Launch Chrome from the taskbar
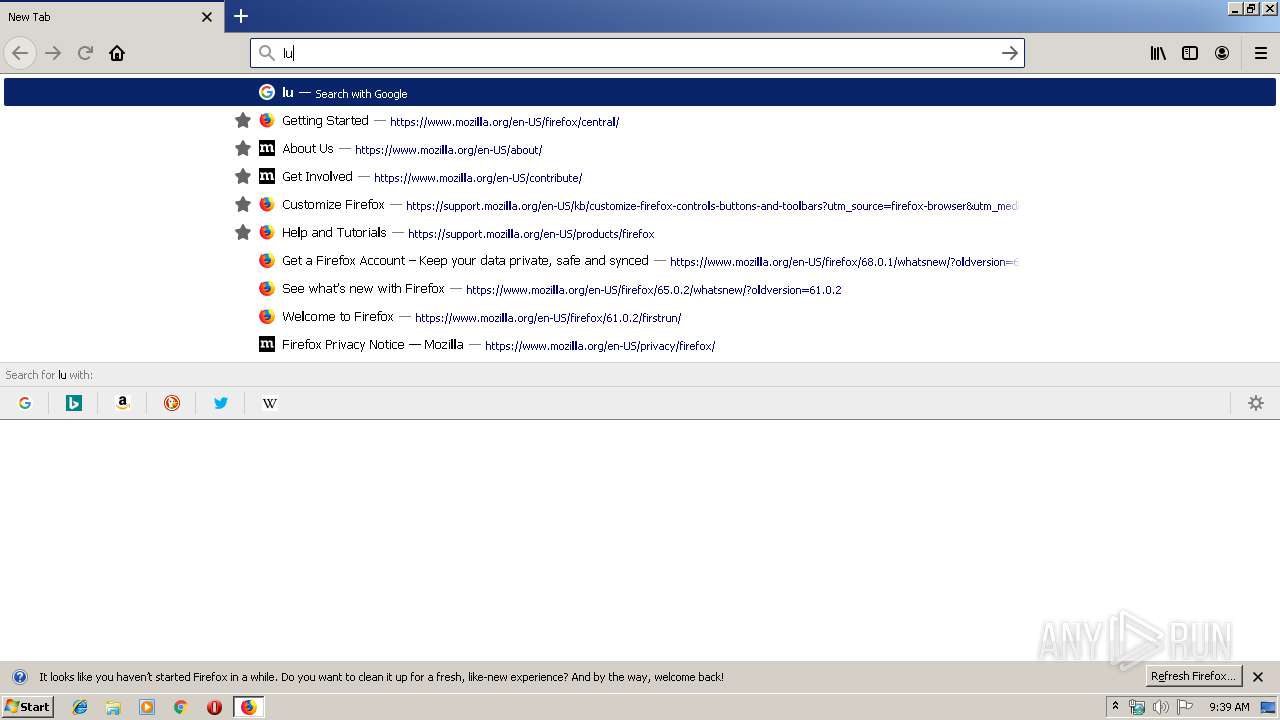 point(181,707)
